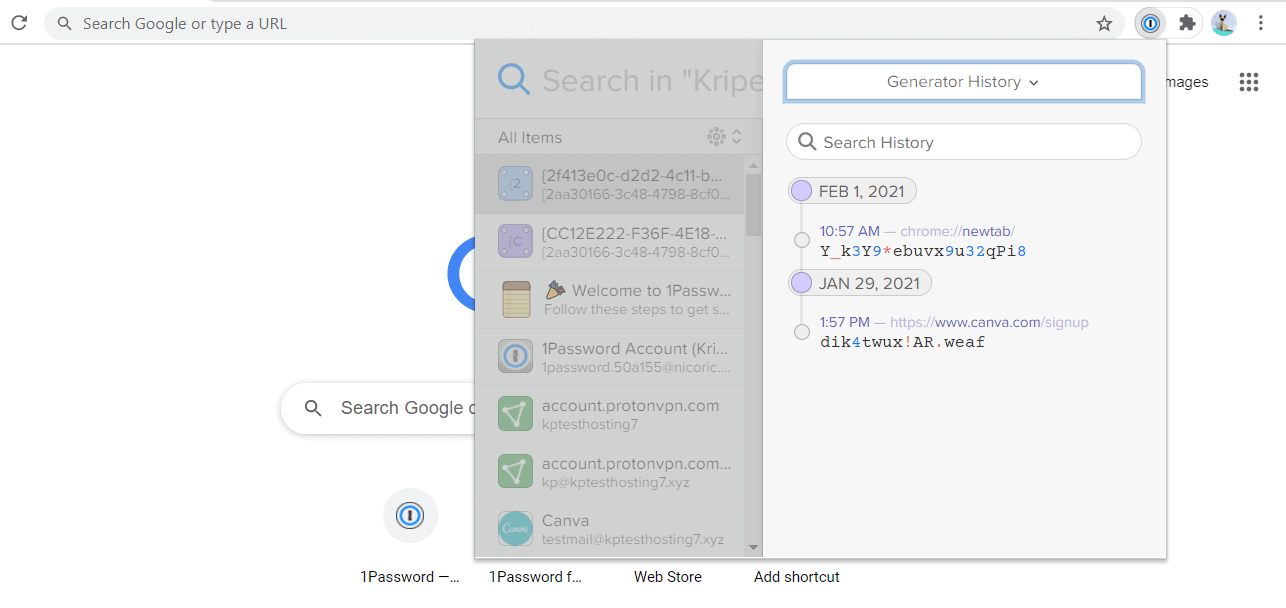Select the Canva login item

[x=610, y=529]
